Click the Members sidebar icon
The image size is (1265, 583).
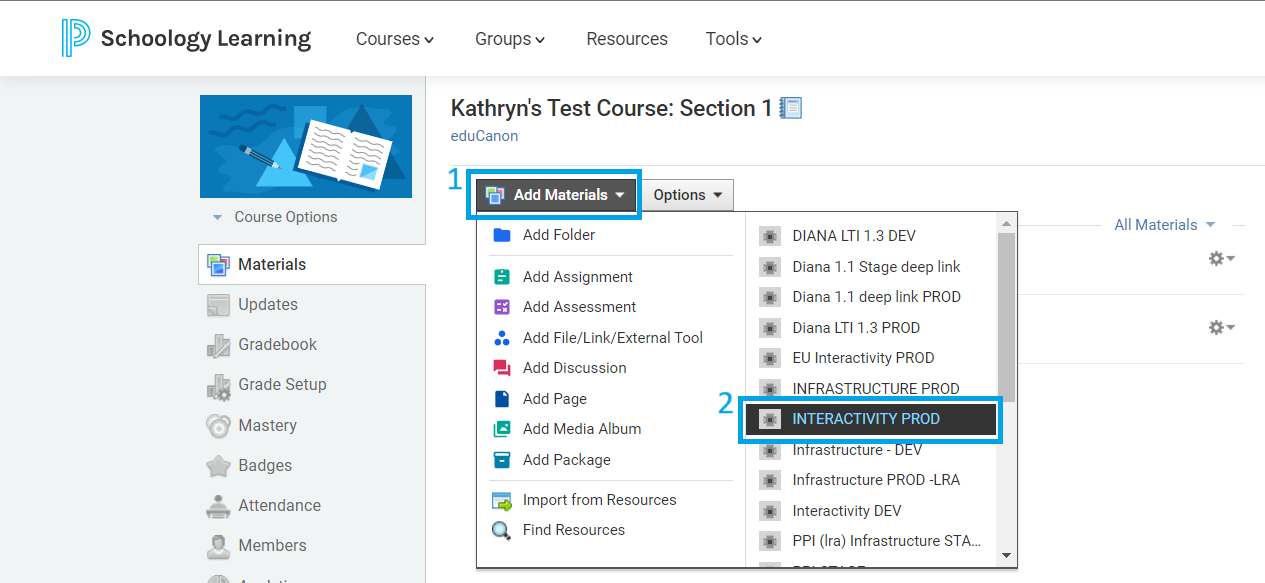tap(218, 546)
